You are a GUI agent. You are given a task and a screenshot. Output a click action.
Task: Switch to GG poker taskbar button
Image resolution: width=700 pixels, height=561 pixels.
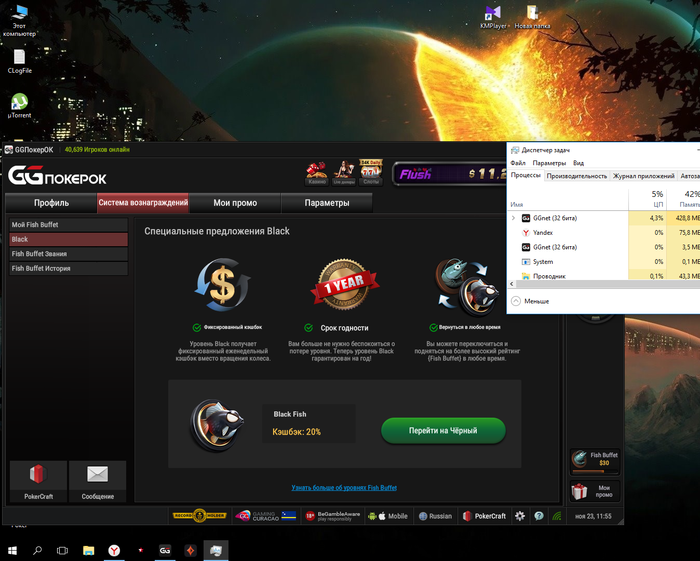(x=165, y=551)
